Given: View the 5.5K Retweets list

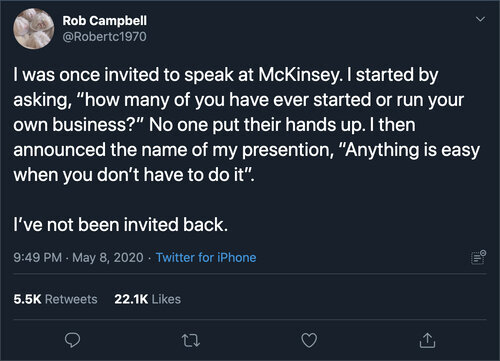Looking at the screenshot, I should (x=55, y=299).
